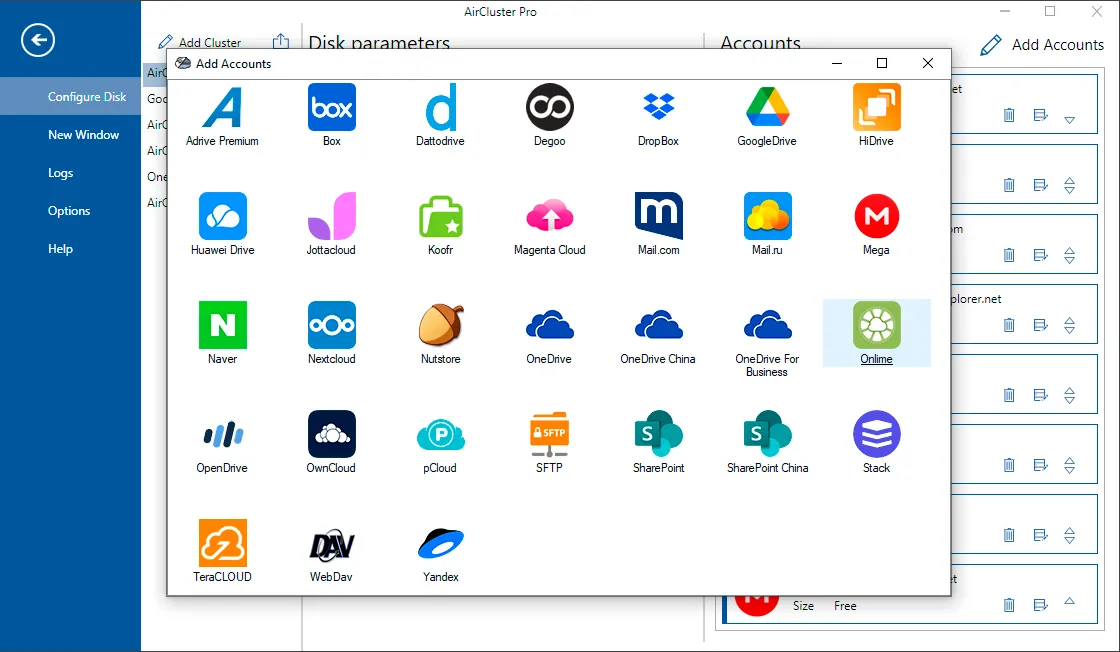Delete the last Mega account via trash

1009,605
